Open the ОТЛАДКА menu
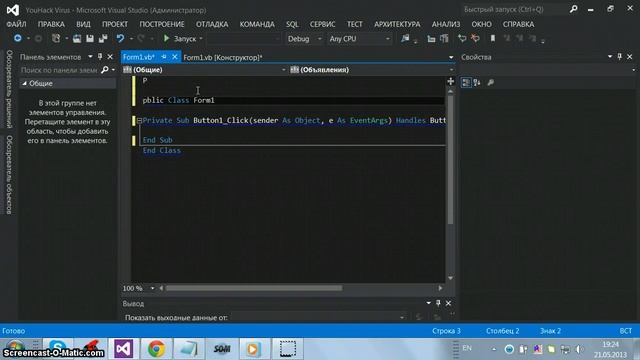Image resolution: width=640 pixels, height=360 pixels. (x=212, y=24)
